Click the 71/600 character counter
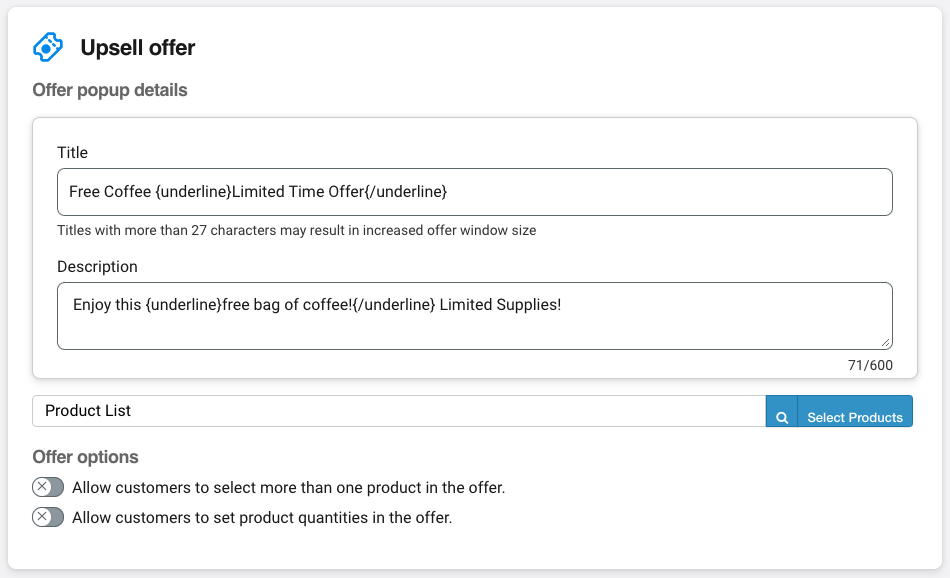Image resolution: width=950 pixels, height=578 pixels. (x=870, y=365)
